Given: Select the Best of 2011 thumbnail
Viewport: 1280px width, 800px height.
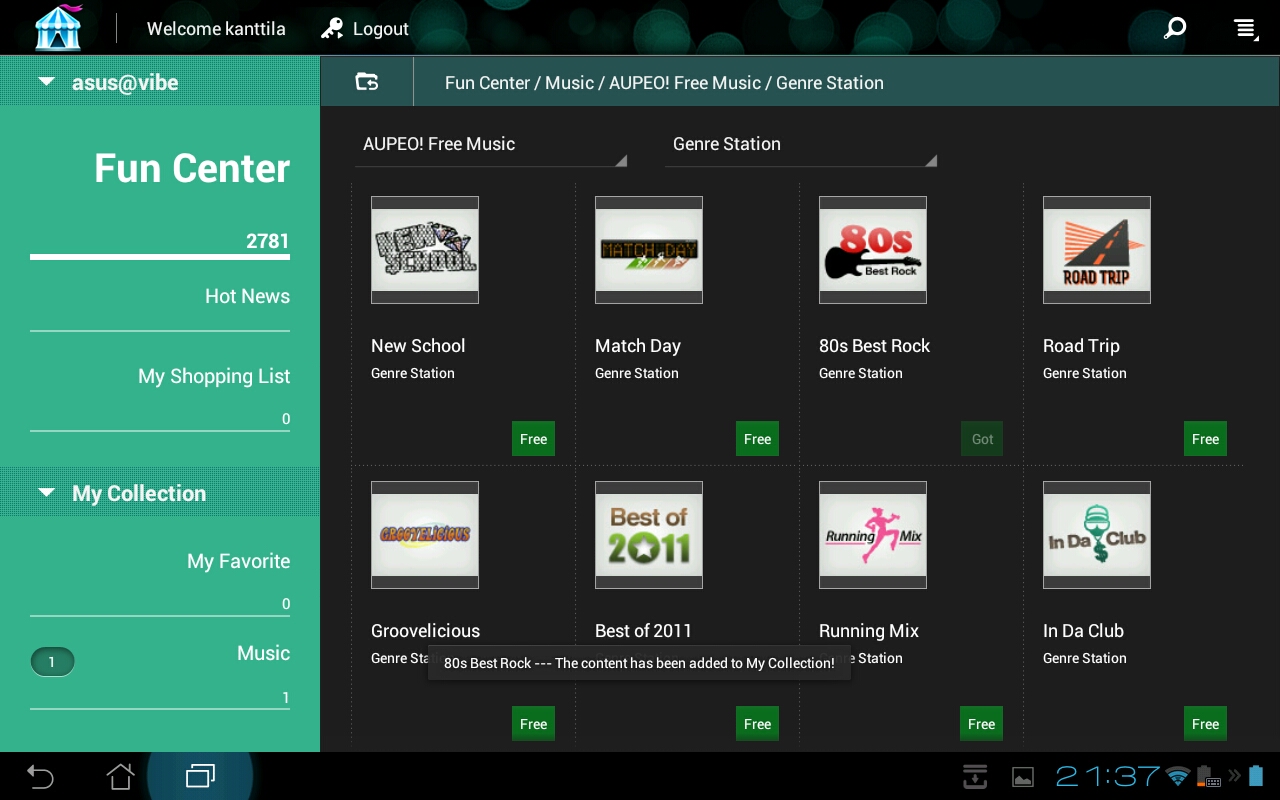Looking at the screenshot, I should tap(649, 535).
